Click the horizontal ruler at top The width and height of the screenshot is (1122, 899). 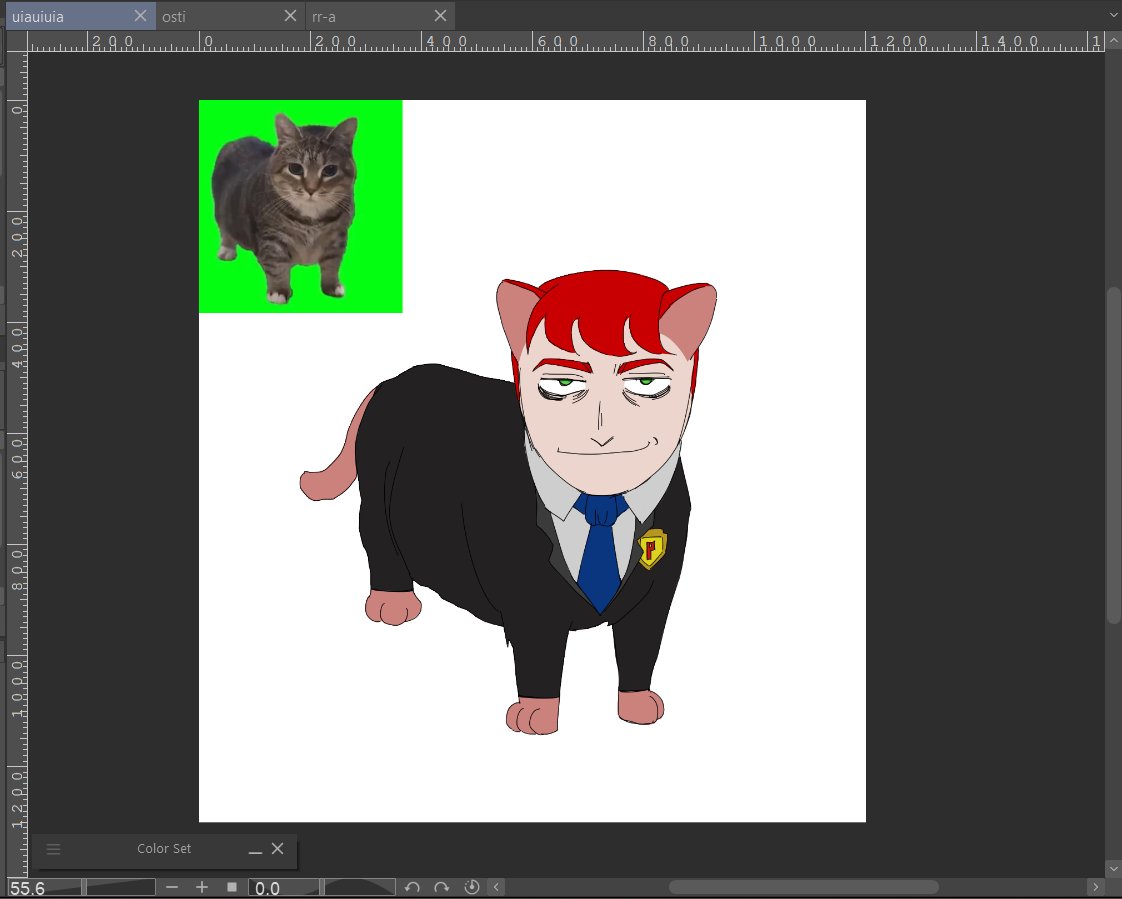[565, 42]
